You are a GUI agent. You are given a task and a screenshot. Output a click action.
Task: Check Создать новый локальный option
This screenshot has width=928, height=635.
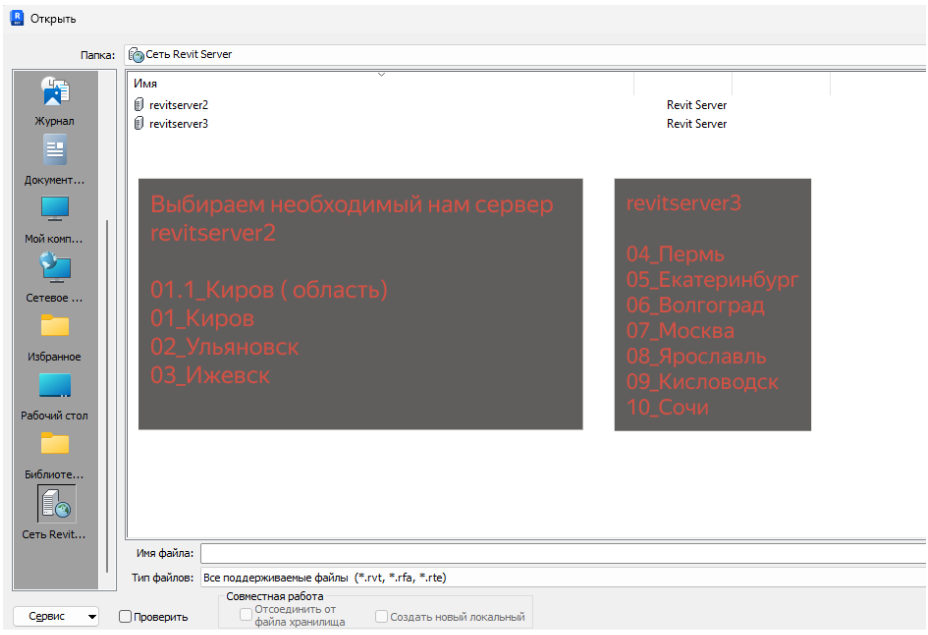click(x=382, y=617)
